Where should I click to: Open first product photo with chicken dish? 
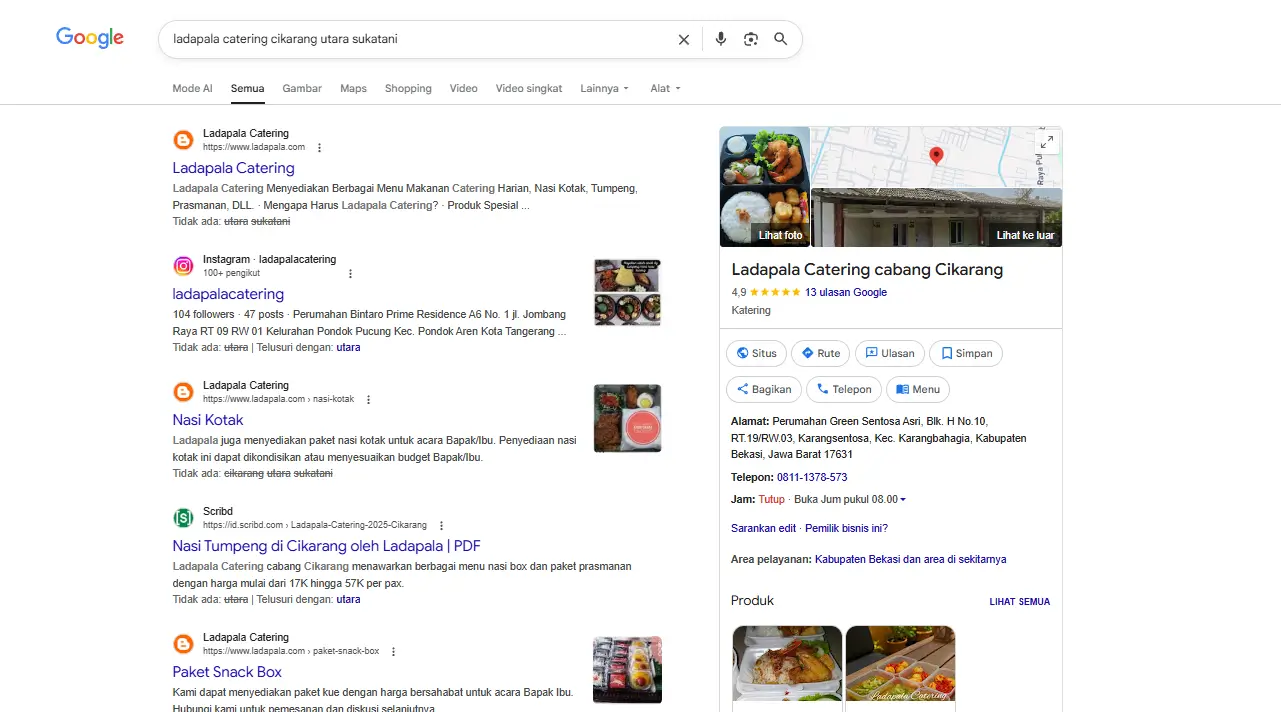pos(787,664)
